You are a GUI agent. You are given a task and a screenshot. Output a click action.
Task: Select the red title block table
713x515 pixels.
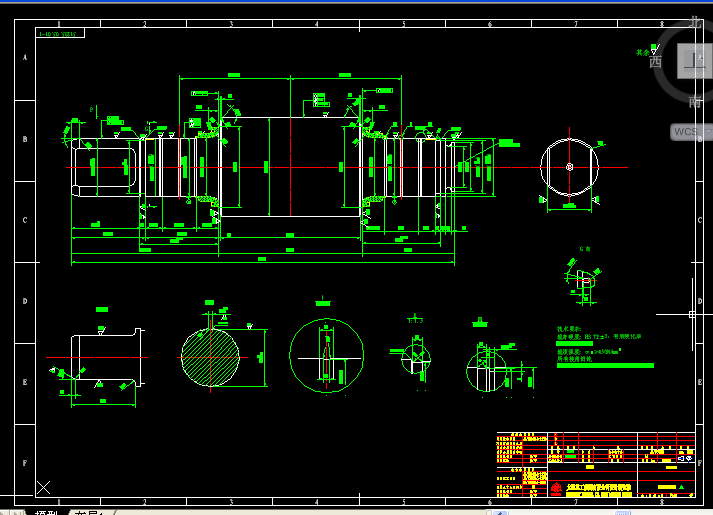[x=596, y=464]
